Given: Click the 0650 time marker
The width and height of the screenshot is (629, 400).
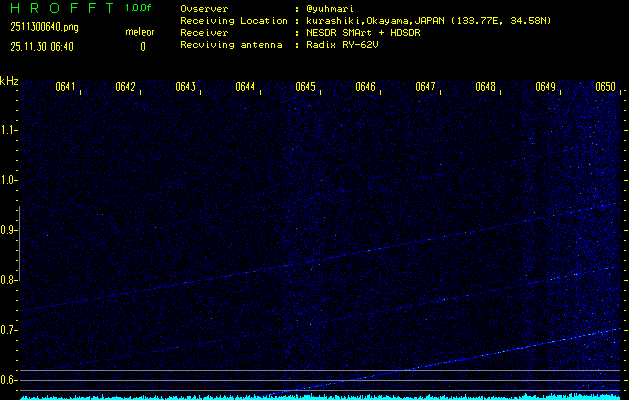Looking at the screenshot, I should click(x=605, y=87).
